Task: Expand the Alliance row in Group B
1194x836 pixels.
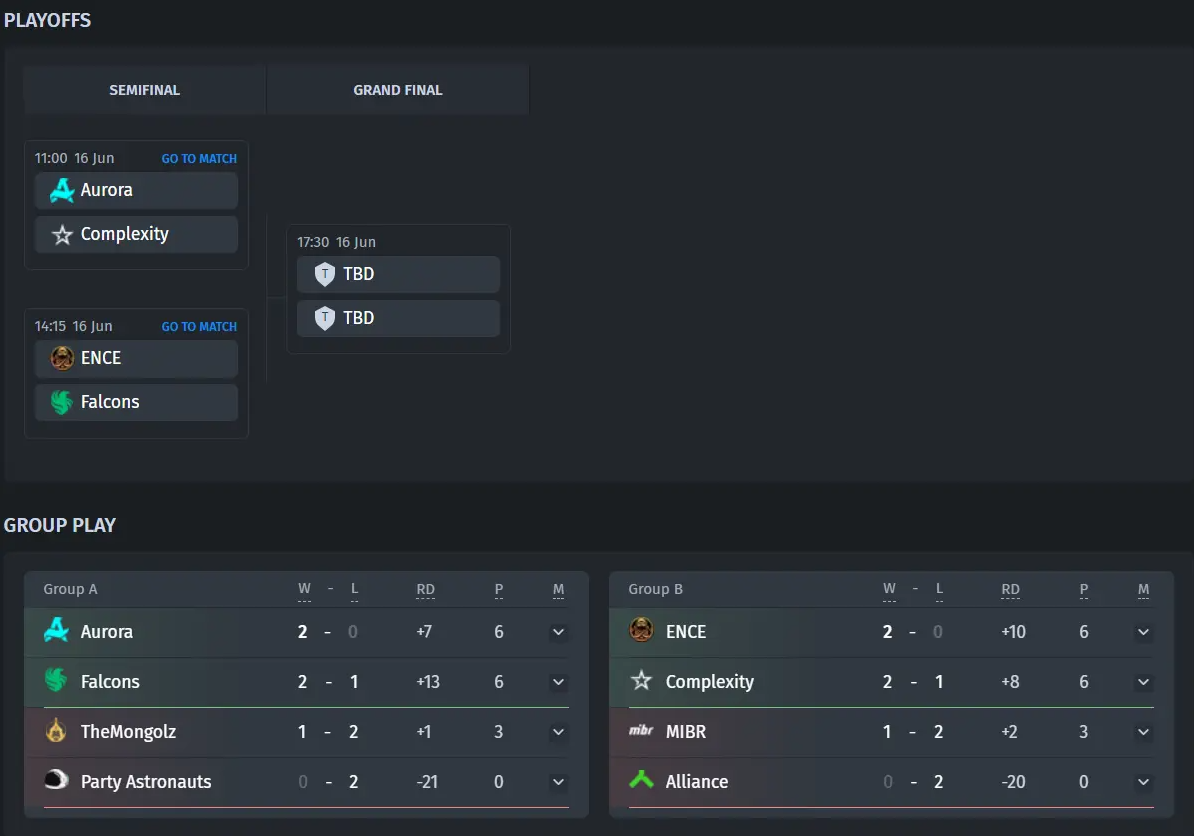Action: pyautogui.click(x=1143, y=782)
